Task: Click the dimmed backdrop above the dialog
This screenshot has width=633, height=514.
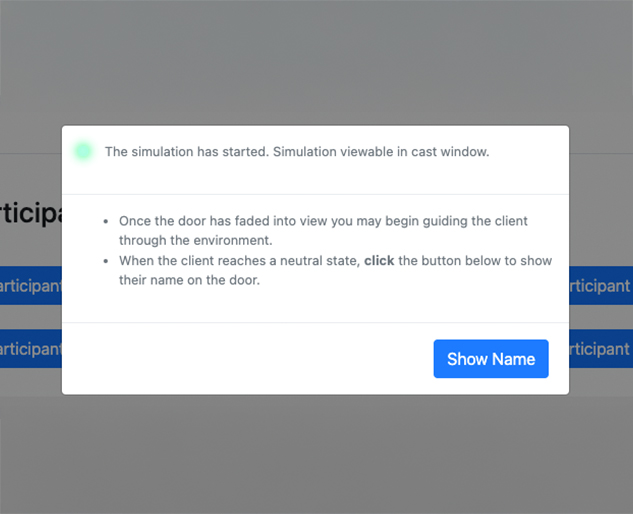Action: coord(316,60)
